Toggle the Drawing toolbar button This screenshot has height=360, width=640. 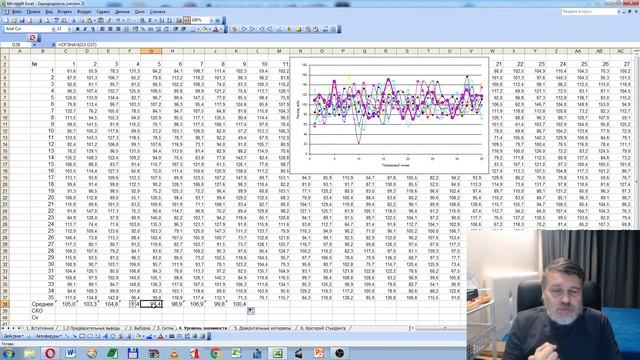click(186, 20)
